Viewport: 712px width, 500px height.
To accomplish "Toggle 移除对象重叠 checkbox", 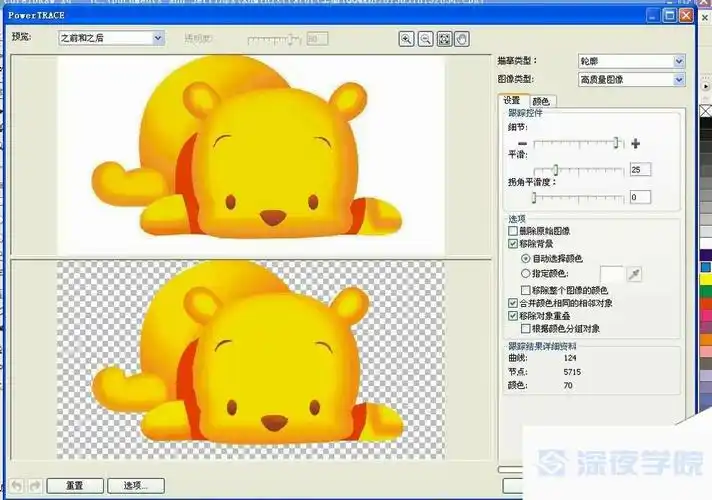I will pos(513,316).
